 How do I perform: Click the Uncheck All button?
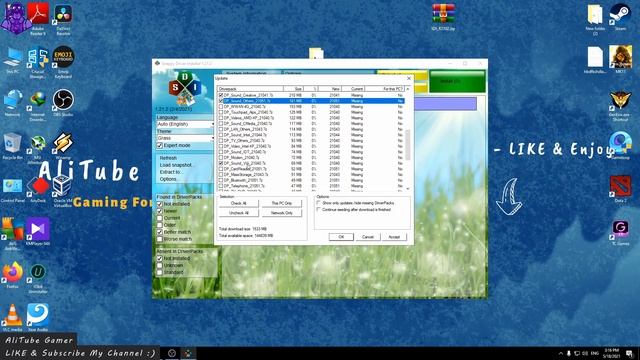pyautogui.click(x=239, y=213)
